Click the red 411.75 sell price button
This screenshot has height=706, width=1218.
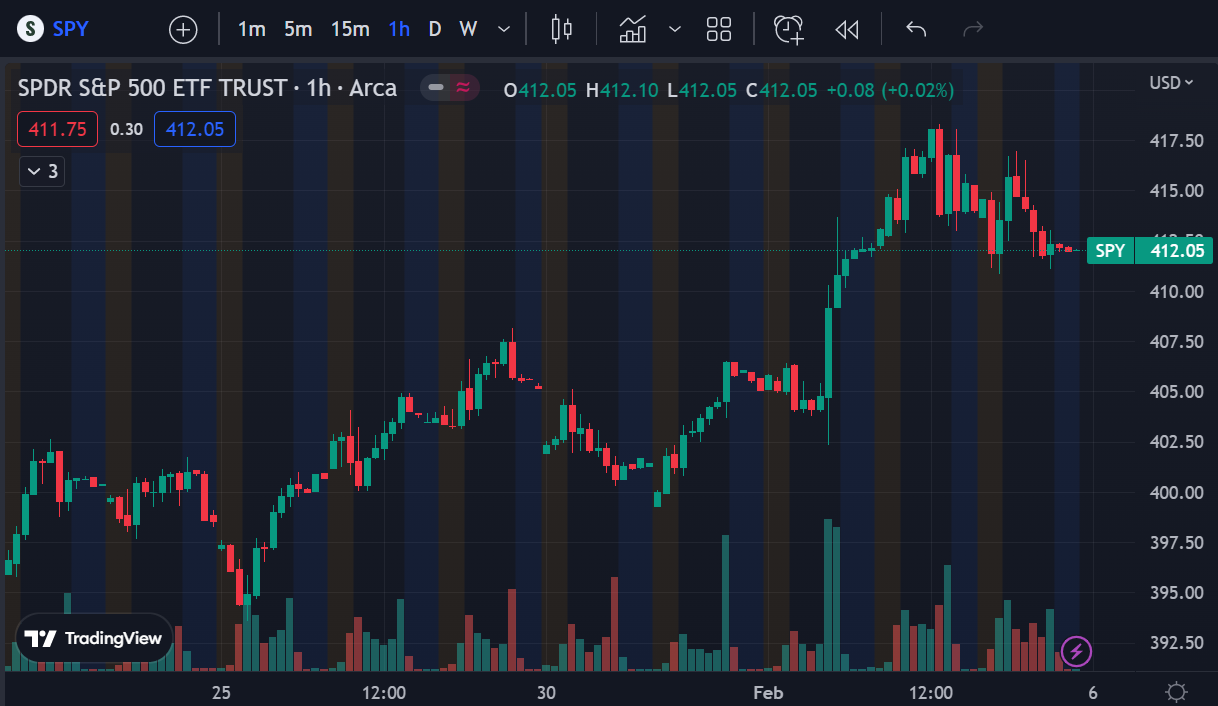pyautogui.click(x=57, y=129)
